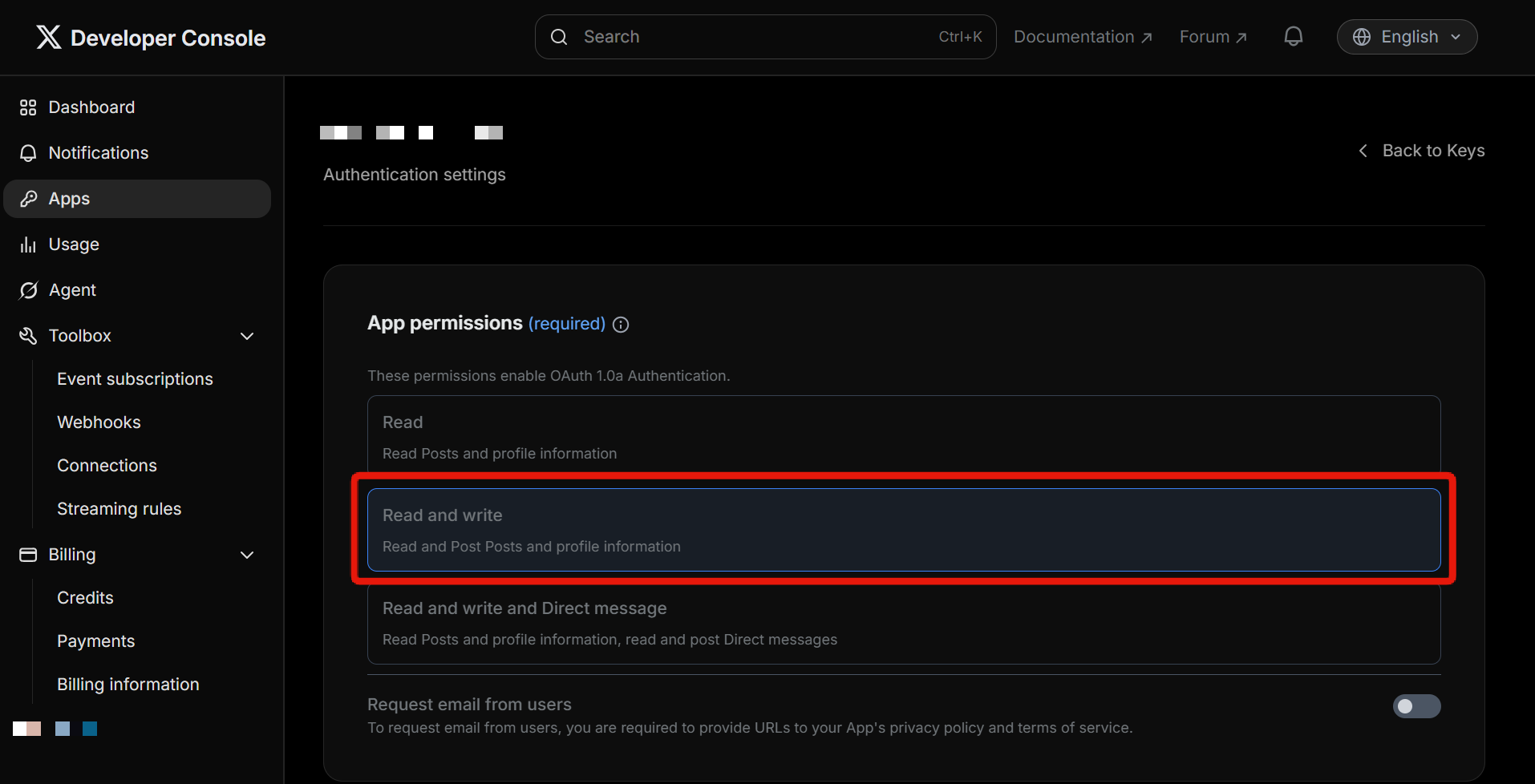Image resolution: width=1535 pixels, height=784 pixels.
Task: Open the notifications bell in the top bar
Action: pos(1293,37)
